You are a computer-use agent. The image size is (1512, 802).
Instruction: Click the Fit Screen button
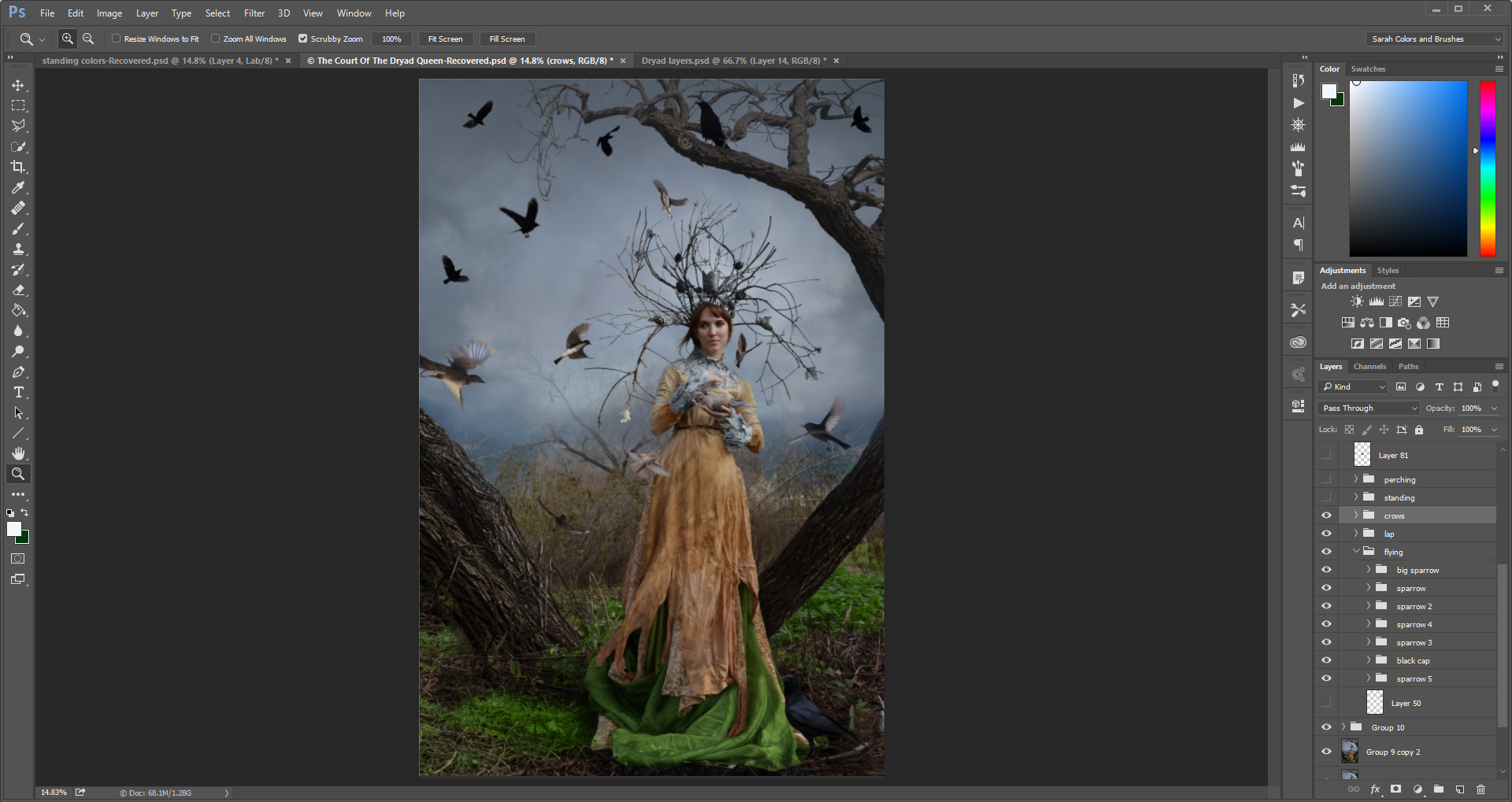445,39
